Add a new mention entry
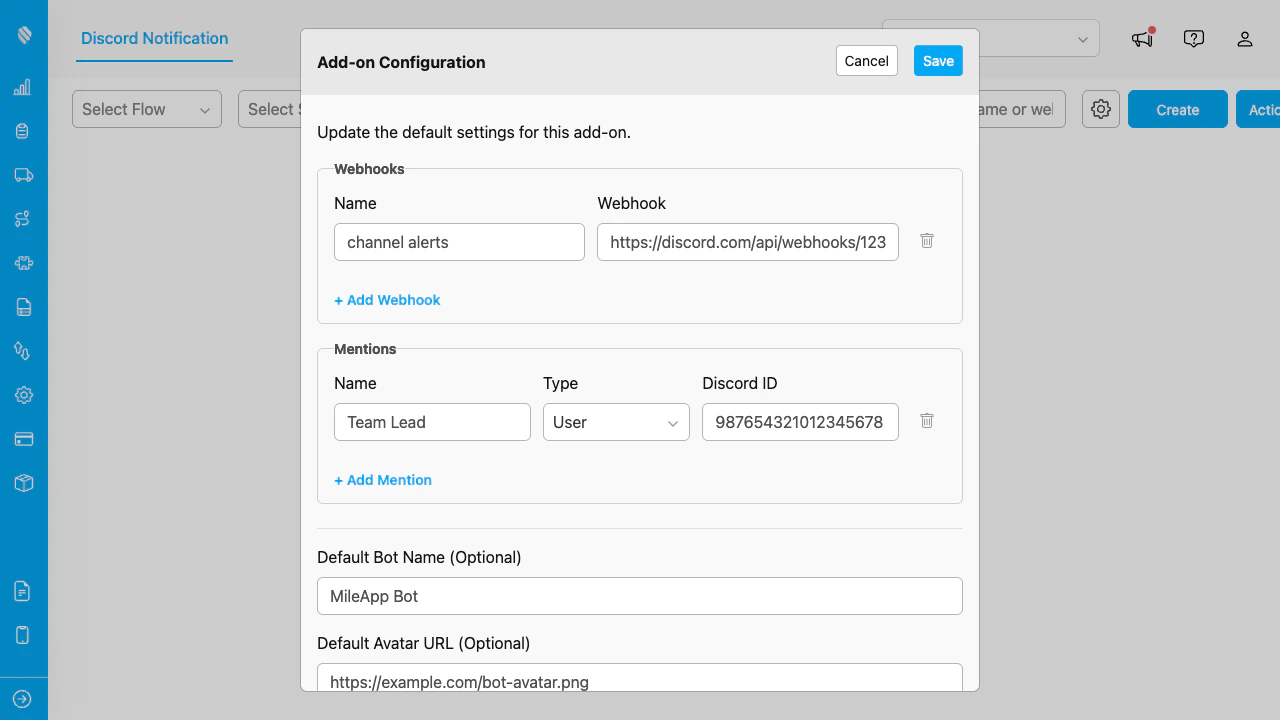Image resolution: width=1280 pixels, height=720 pixels. tap(382, 480)
